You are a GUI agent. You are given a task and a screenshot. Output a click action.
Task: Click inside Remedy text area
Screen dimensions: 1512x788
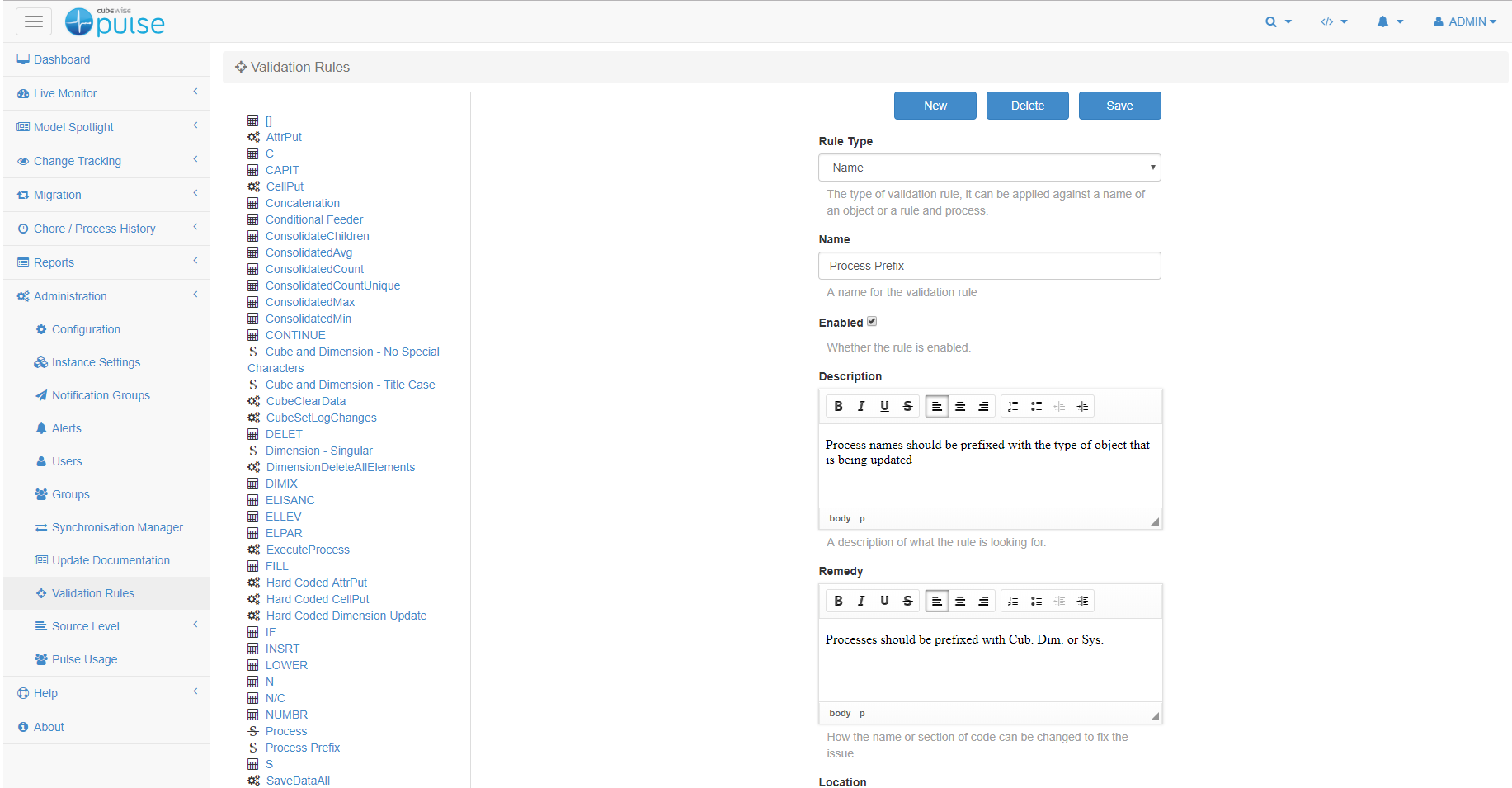click(990, 660)
